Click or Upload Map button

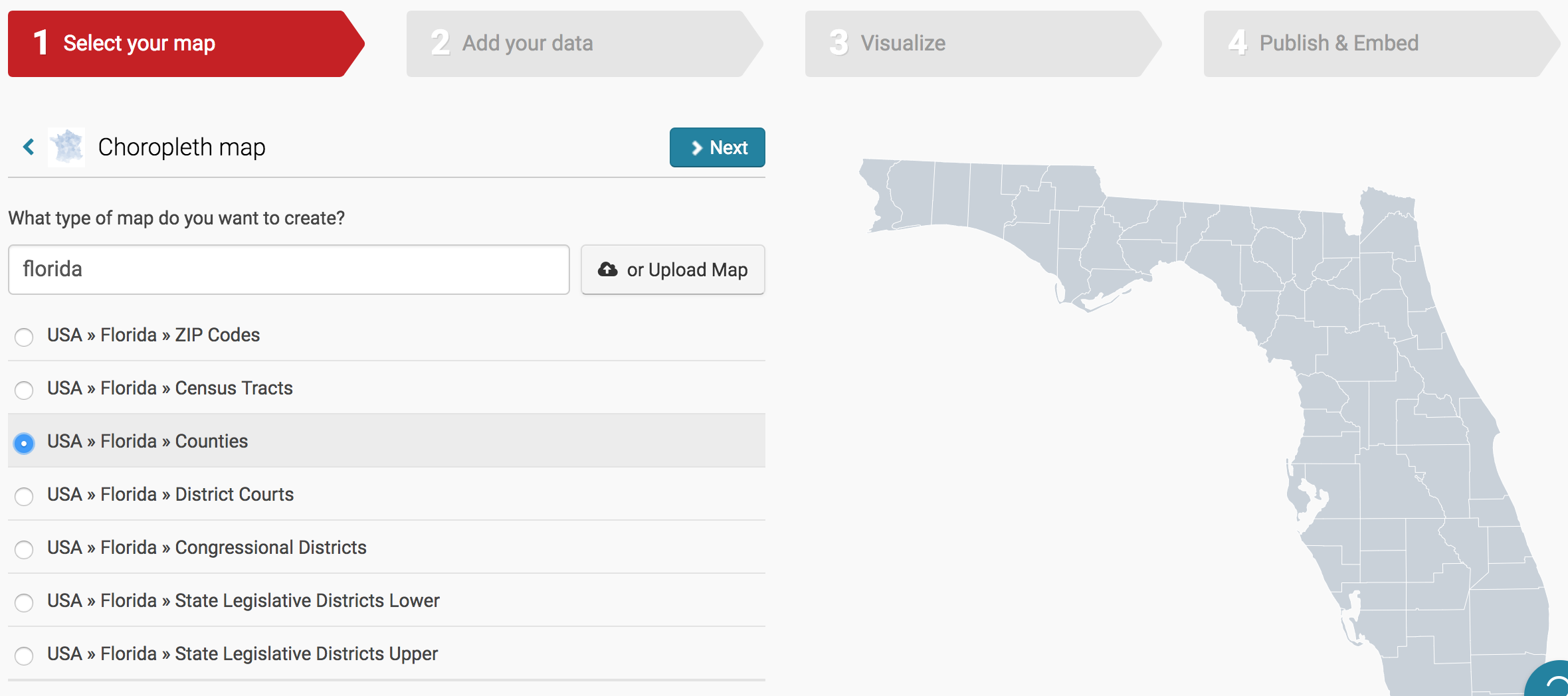672,270
